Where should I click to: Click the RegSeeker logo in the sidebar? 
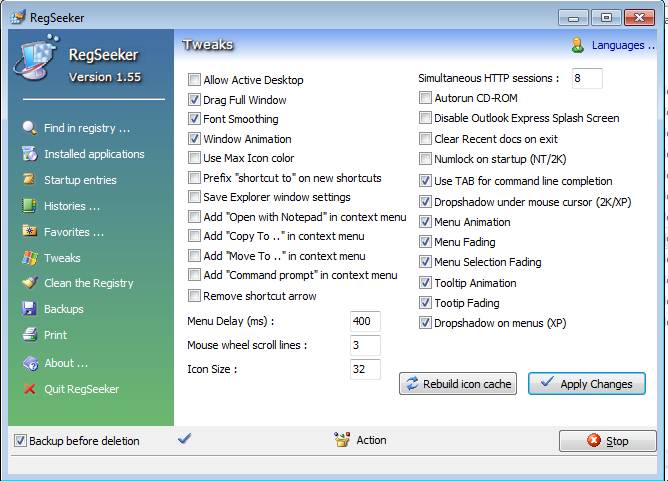coord(36,58)
